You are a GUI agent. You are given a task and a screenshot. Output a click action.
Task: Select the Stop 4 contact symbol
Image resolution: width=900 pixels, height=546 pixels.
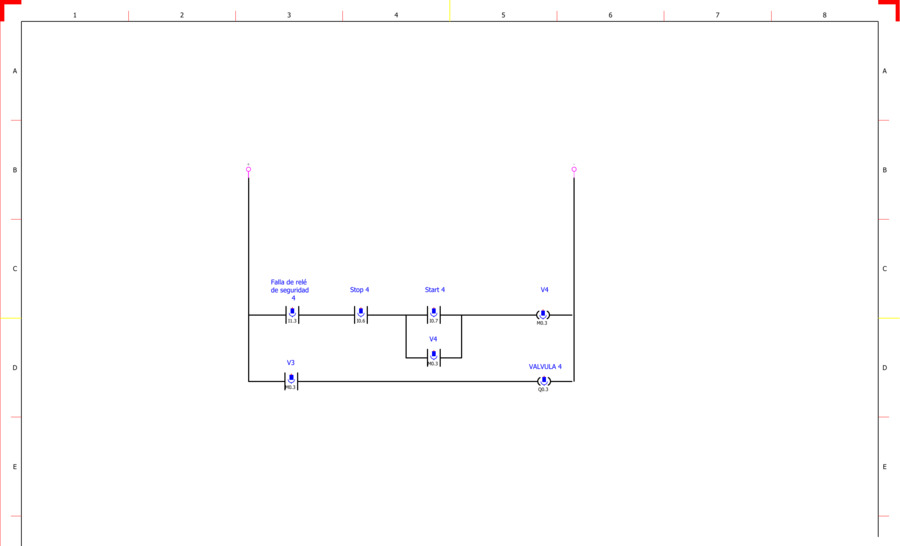click(361, 315)
